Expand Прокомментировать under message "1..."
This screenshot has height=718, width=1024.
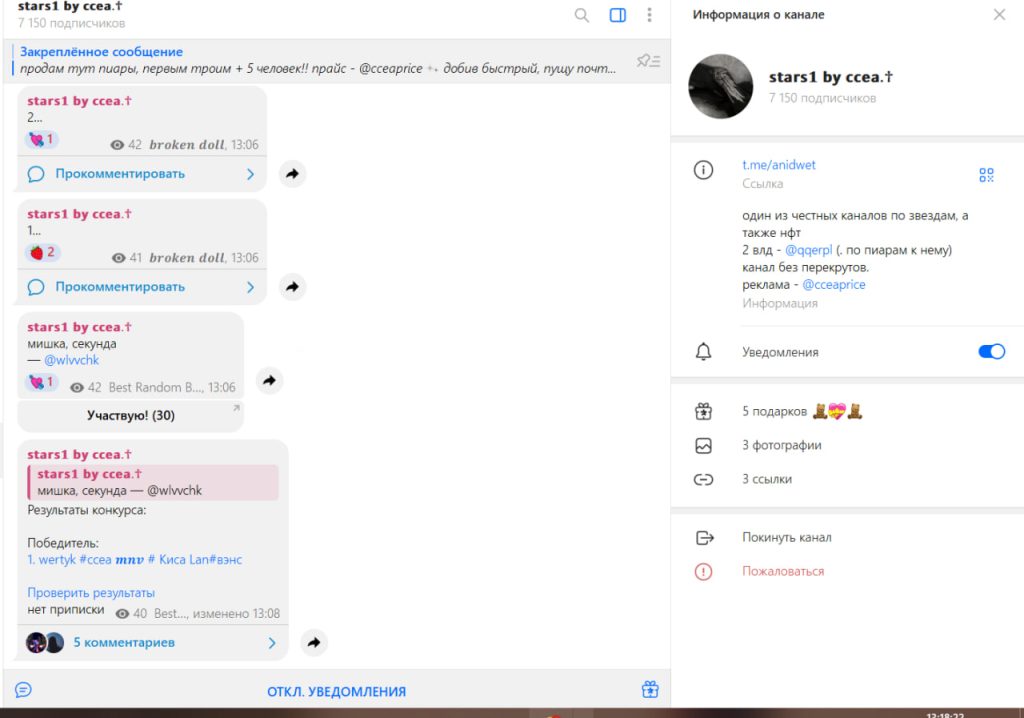pyautogui.click(x=142, y=287)
